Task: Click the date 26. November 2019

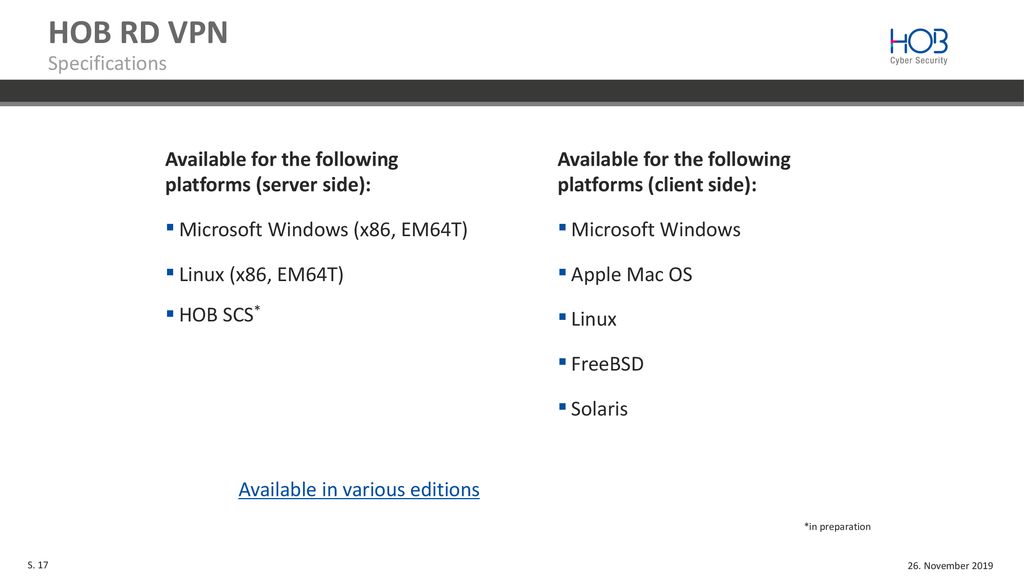Action: (x=950, y=566)
